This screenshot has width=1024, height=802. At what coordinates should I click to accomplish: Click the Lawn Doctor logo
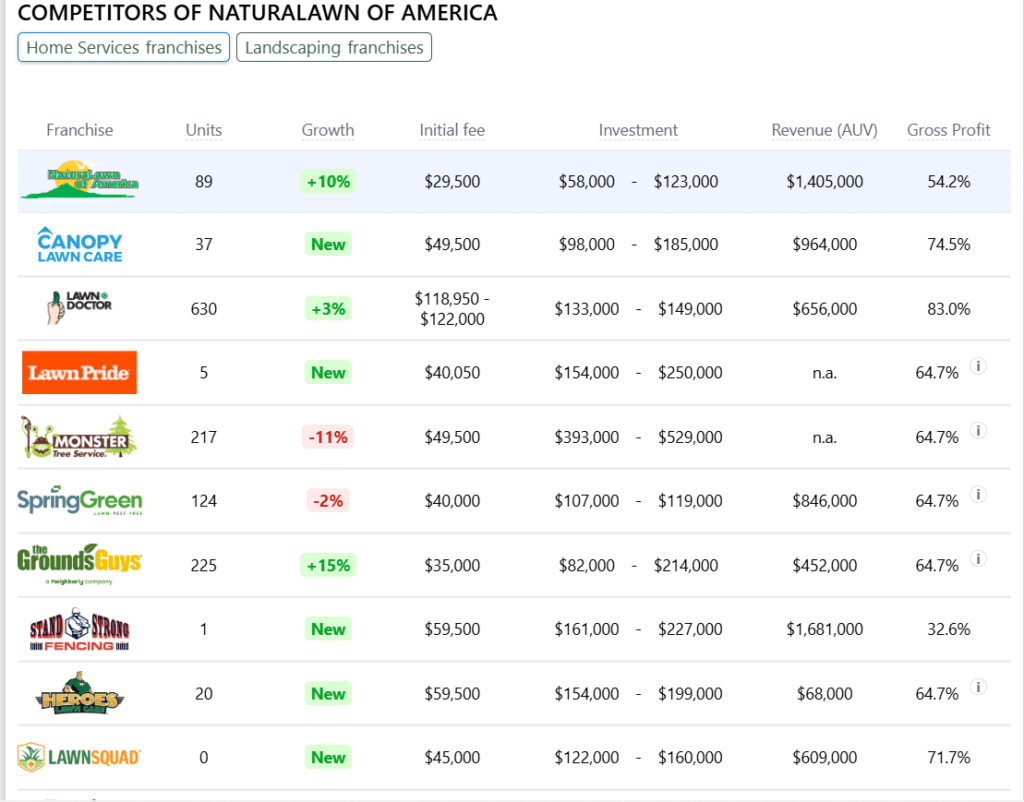(x=79, y=308)
